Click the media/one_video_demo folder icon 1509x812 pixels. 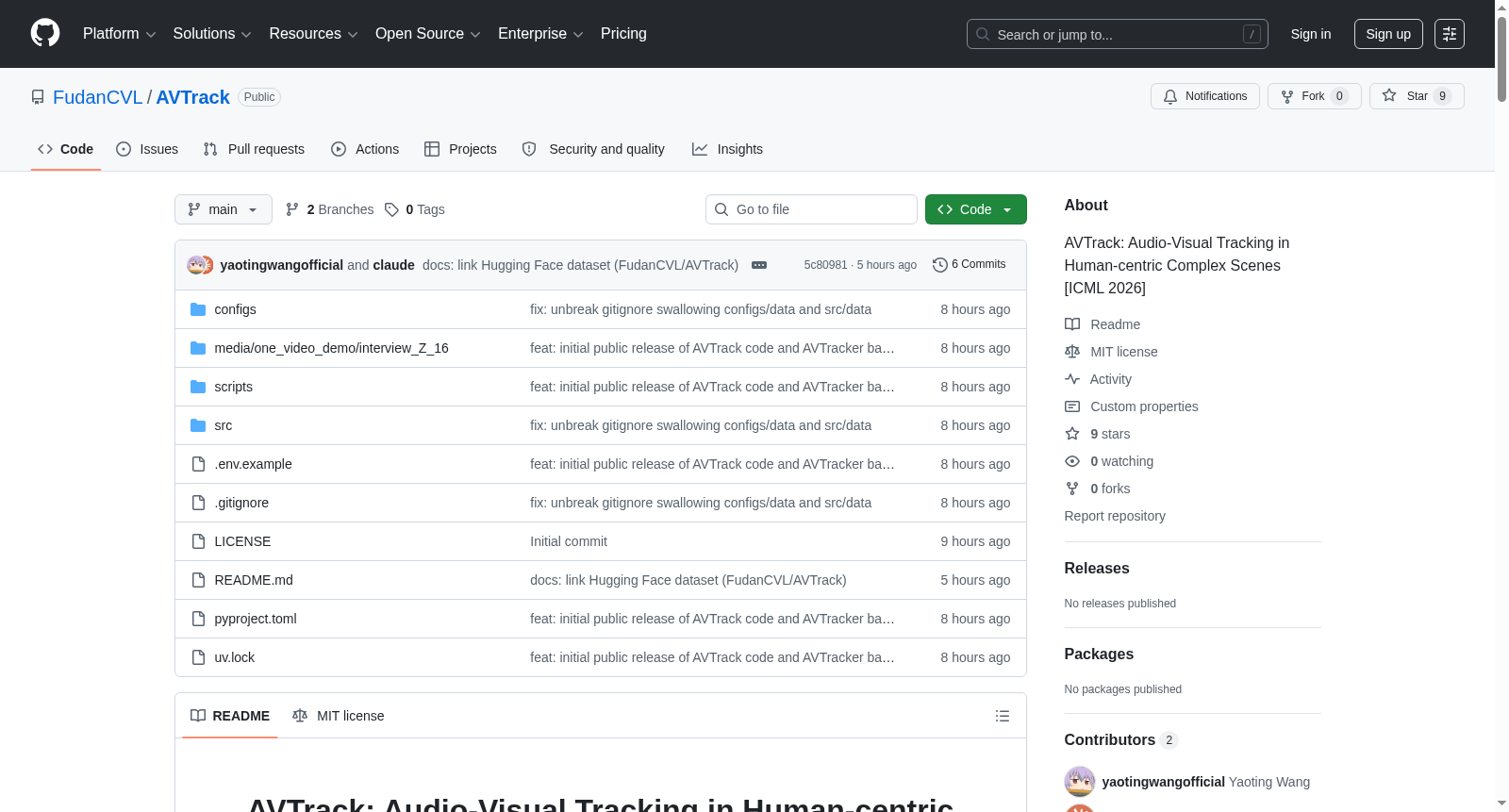pos(198,348)
